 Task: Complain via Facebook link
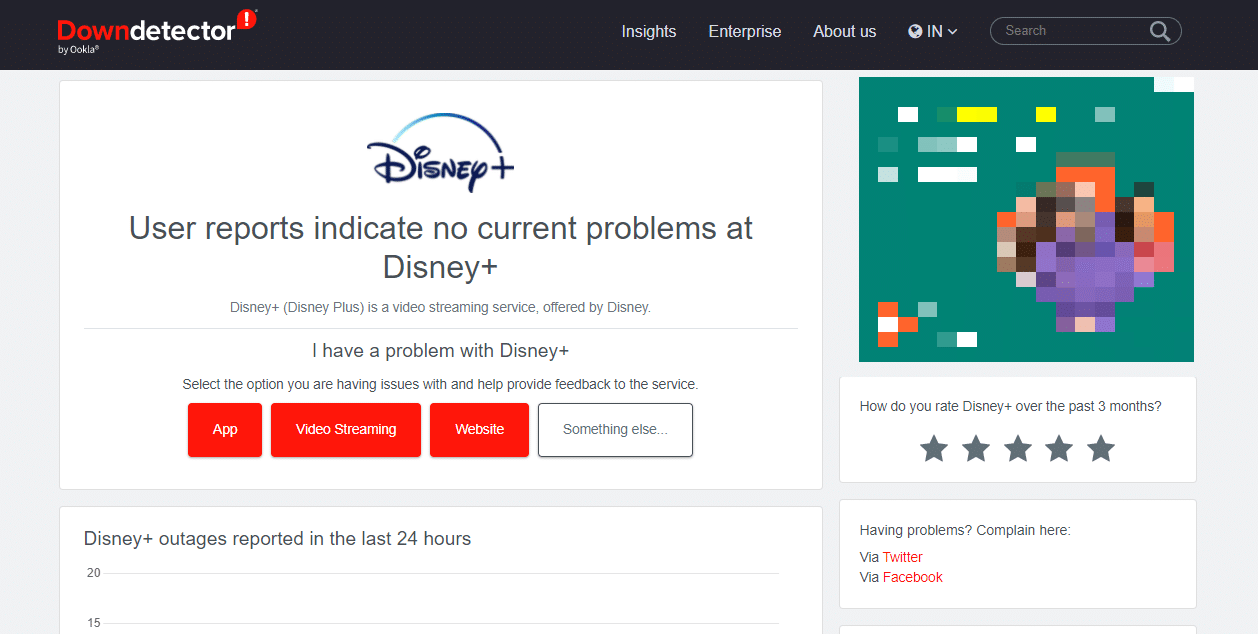pyautogui.click(x=912, y=577)
